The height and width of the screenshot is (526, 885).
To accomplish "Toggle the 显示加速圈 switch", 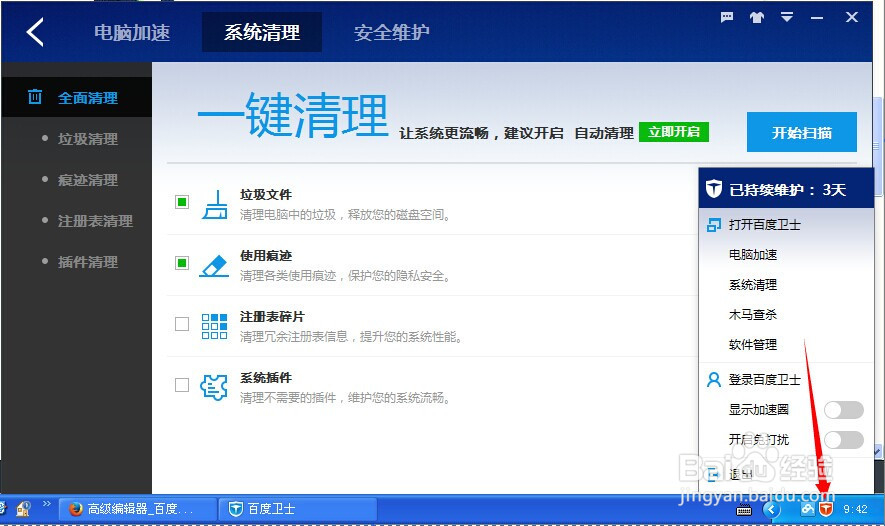I will pos(844,410).
